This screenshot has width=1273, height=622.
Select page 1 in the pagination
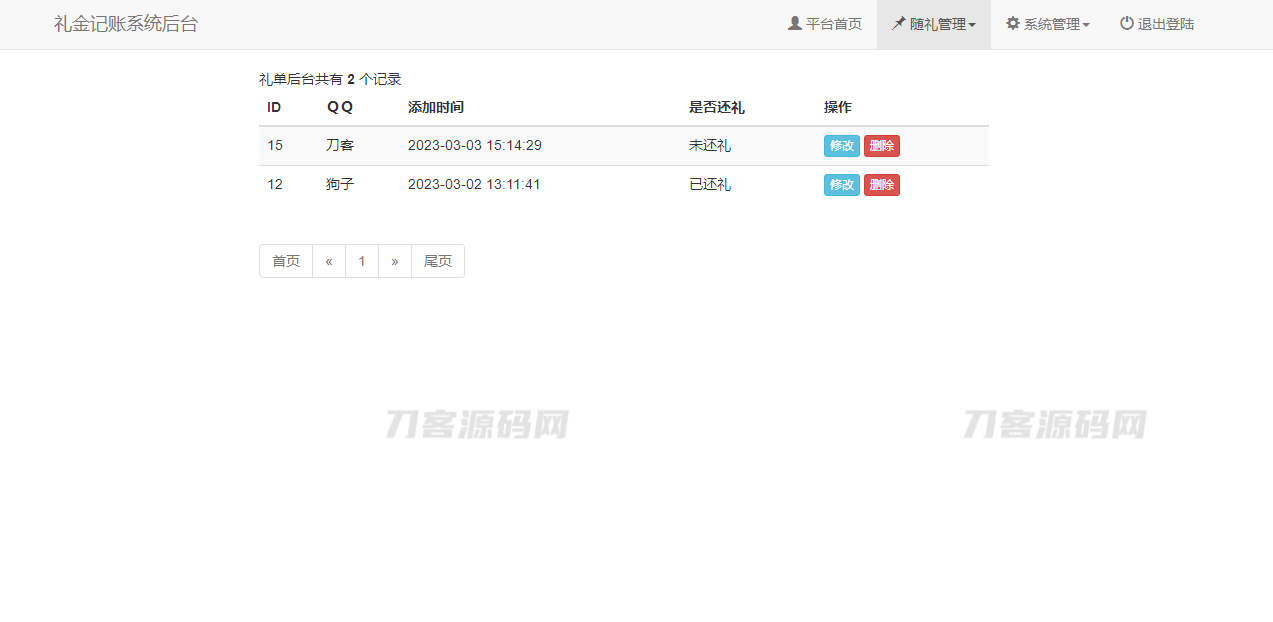[x=362, y=261]
